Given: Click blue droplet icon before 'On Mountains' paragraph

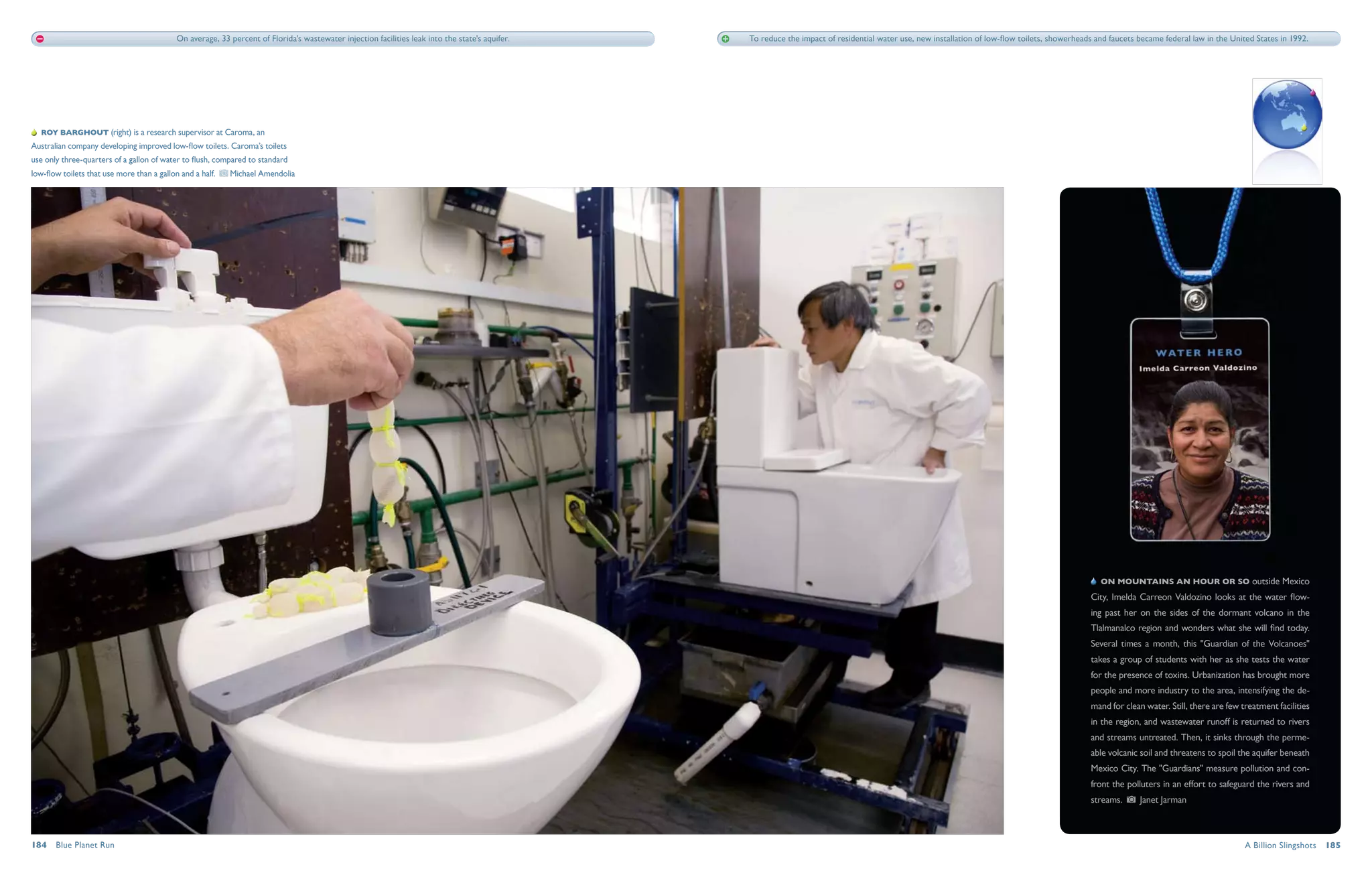Looking at the screenshot, I should (1093, 581).
